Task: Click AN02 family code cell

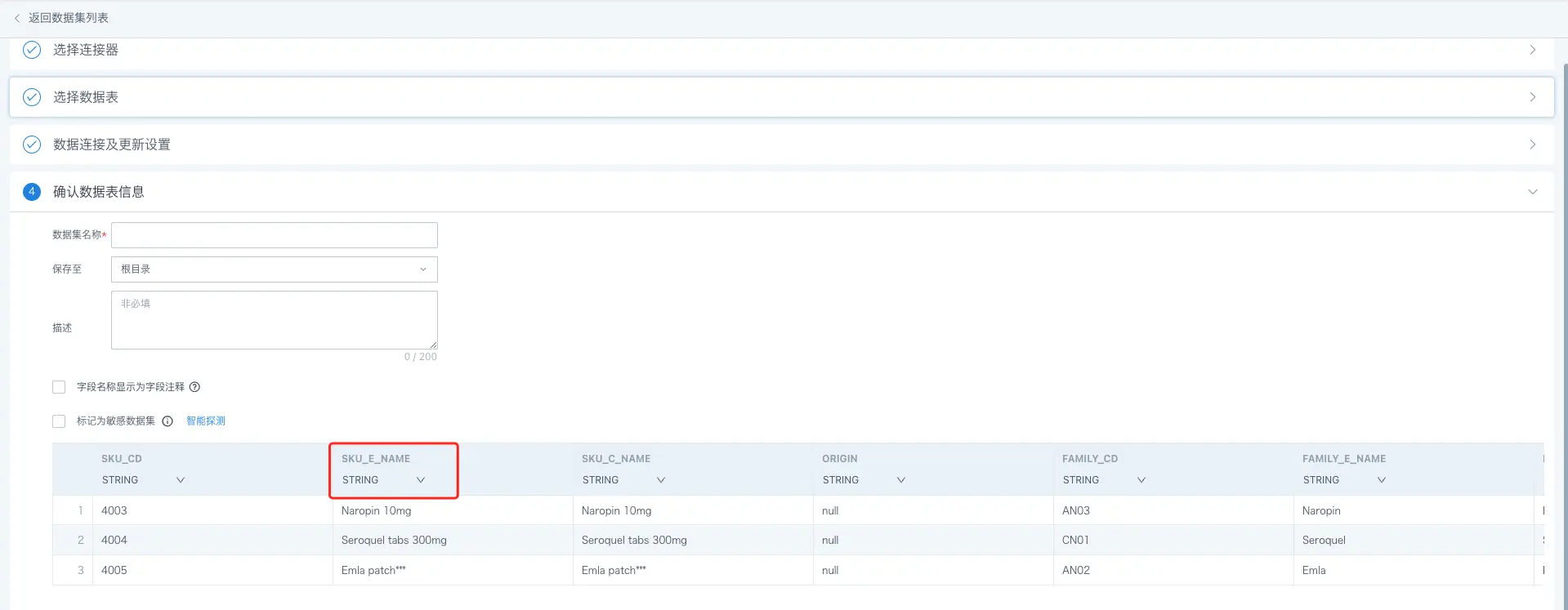Action: 1076,570
